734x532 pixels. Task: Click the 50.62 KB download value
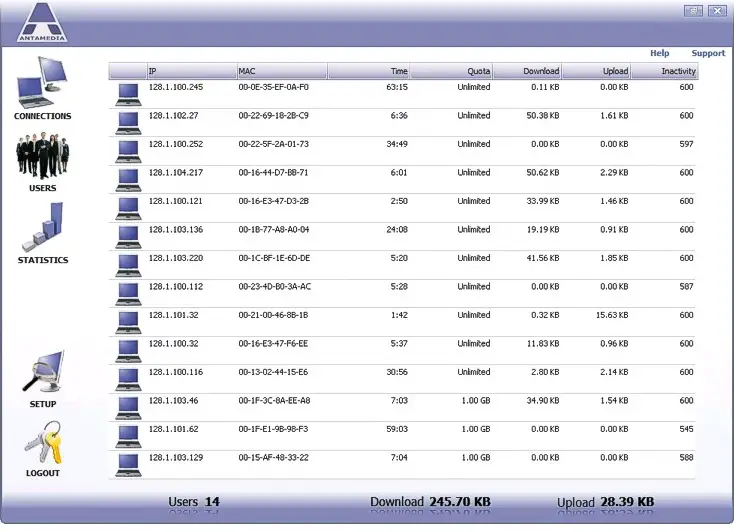coord(543,173)
